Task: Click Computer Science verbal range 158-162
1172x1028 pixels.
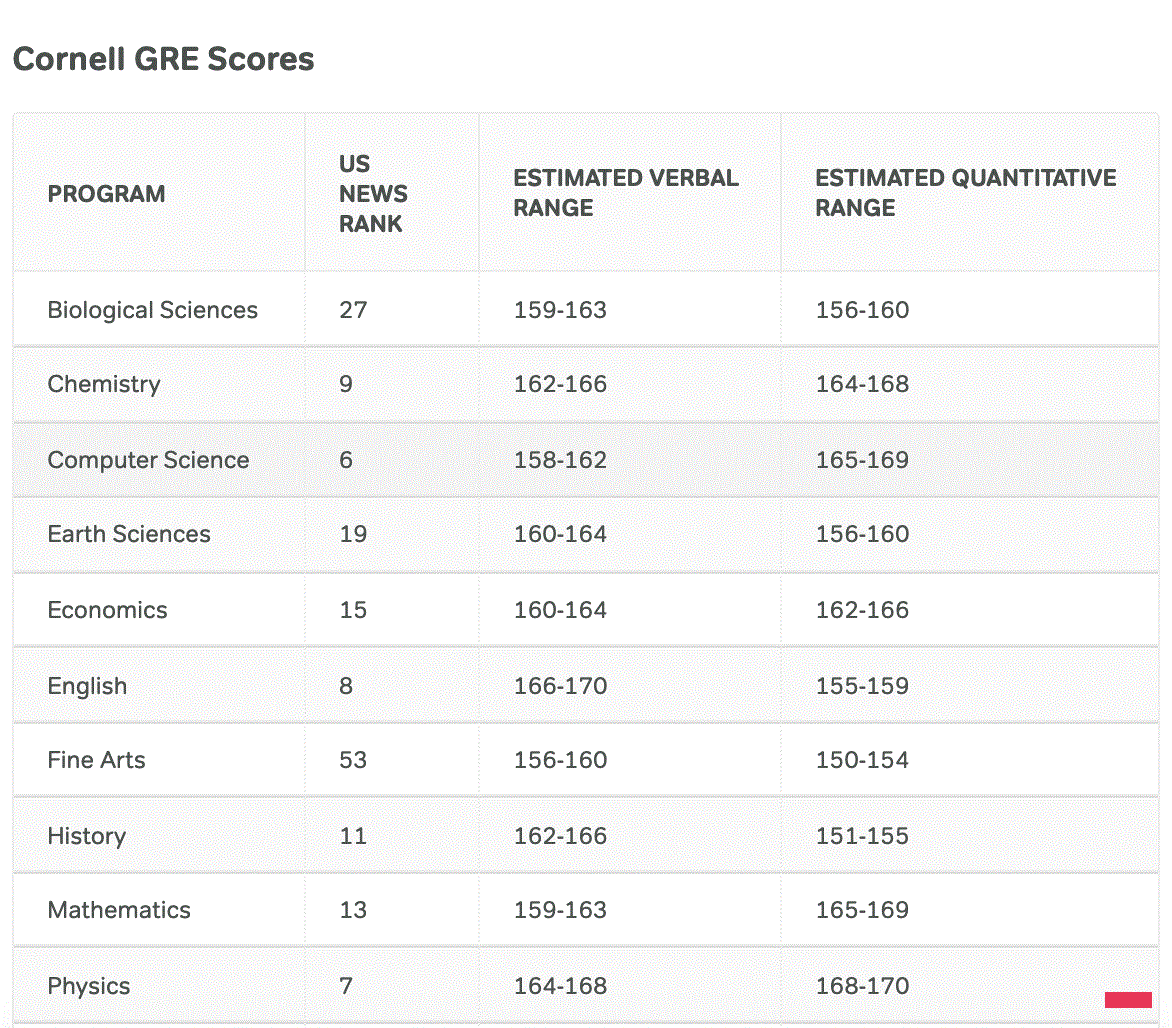Action: (560, 460)
